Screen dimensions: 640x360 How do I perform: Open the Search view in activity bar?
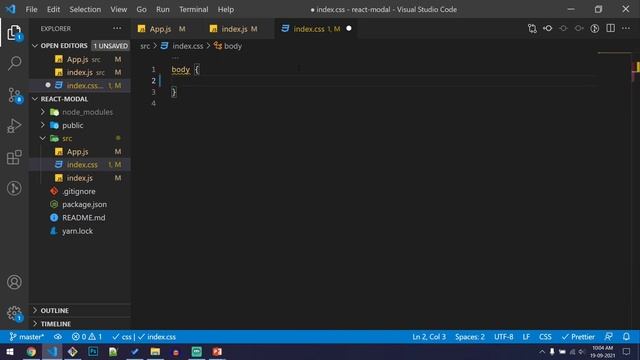[15, 63]
